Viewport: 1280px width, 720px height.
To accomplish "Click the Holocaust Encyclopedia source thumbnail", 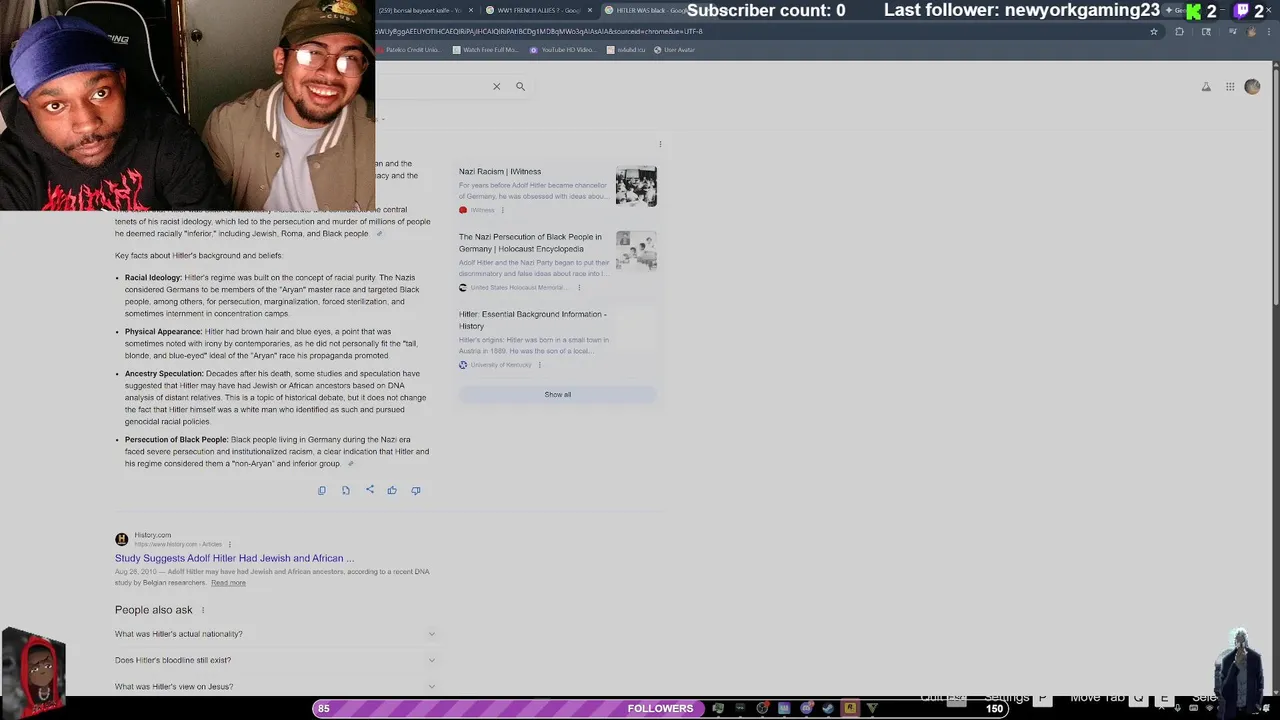I will point(636,251).
